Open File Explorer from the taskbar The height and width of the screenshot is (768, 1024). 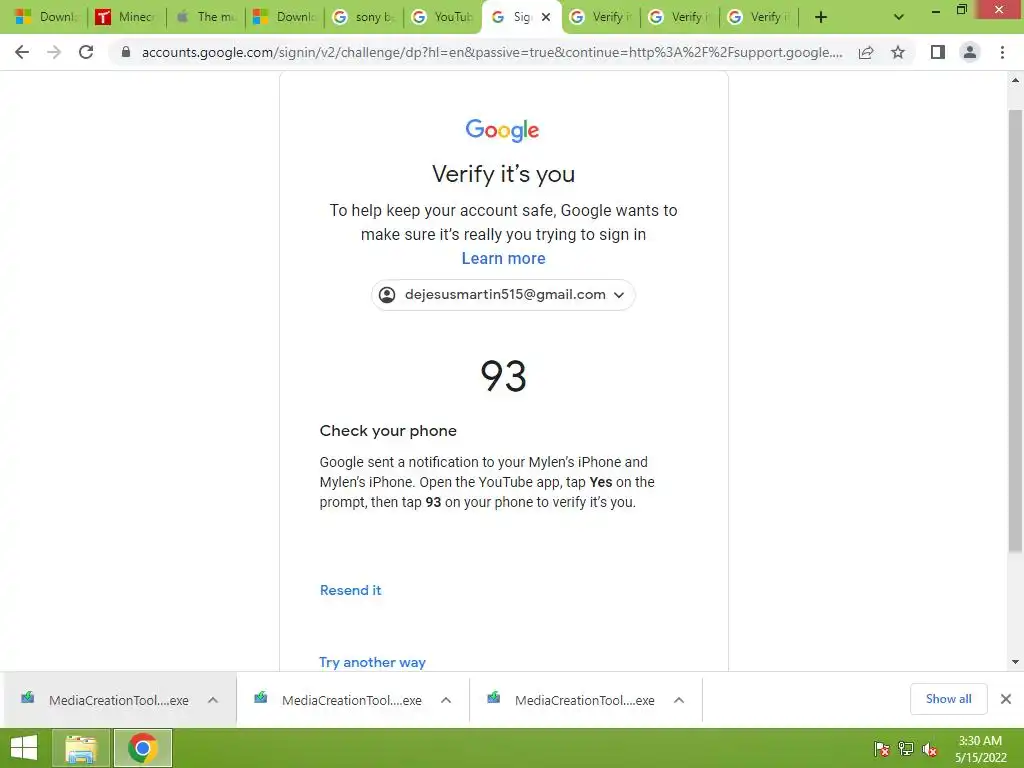81,748
